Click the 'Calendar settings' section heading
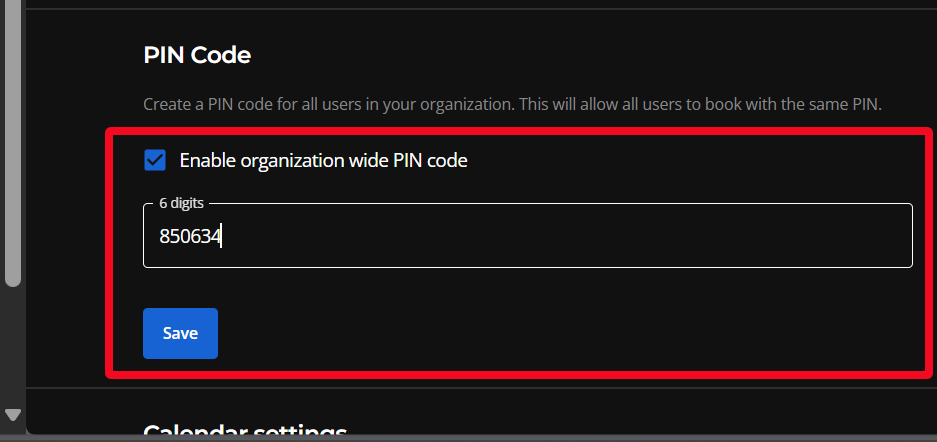The width and height of the screenshot is (937, 442). tap(245, 432)
